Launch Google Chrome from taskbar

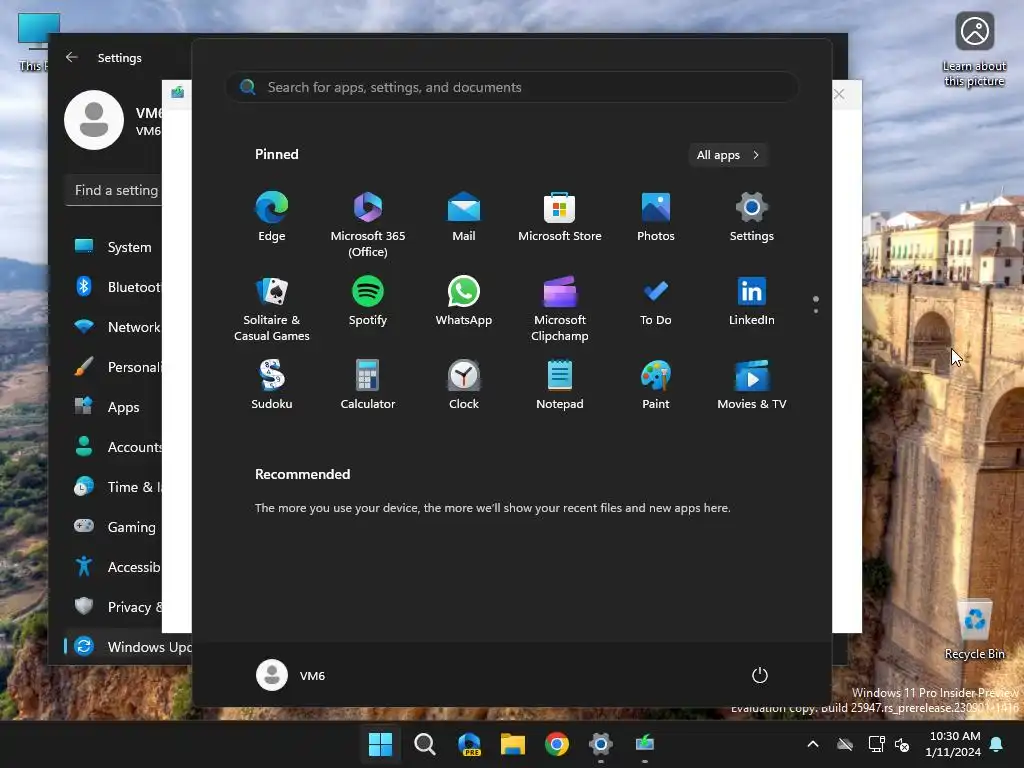tap(556, 743)
